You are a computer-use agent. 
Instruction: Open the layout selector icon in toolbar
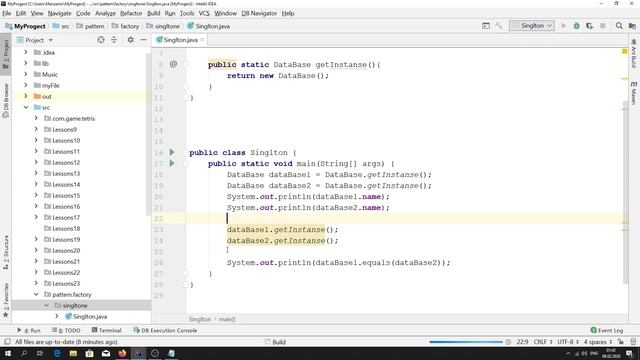pyautogui.click(x=486, y=26)
